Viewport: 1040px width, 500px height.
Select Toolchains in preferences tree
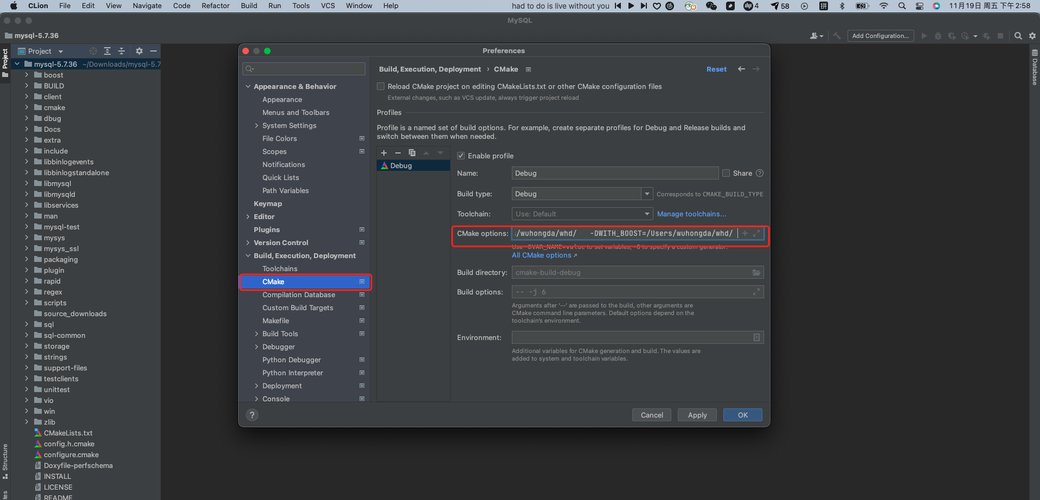[280, 269]
